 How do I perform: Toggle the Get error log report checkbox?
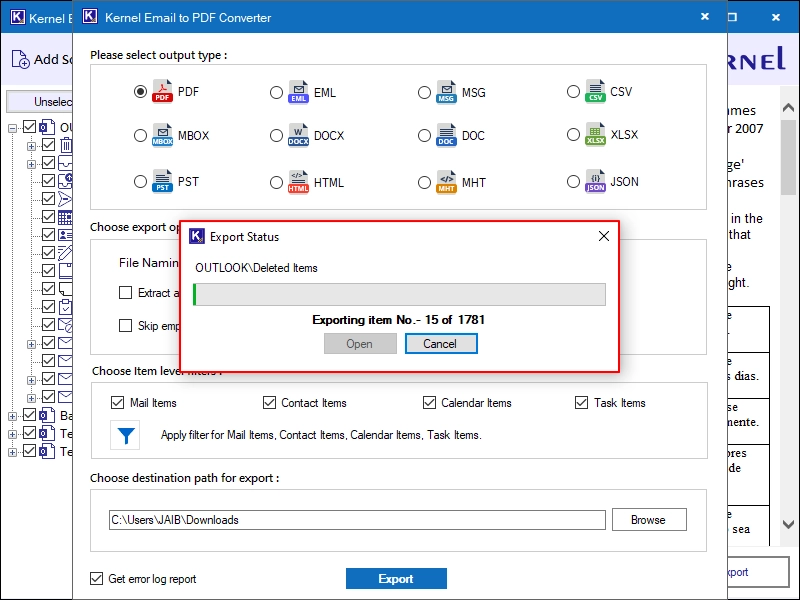click(96, 578)
